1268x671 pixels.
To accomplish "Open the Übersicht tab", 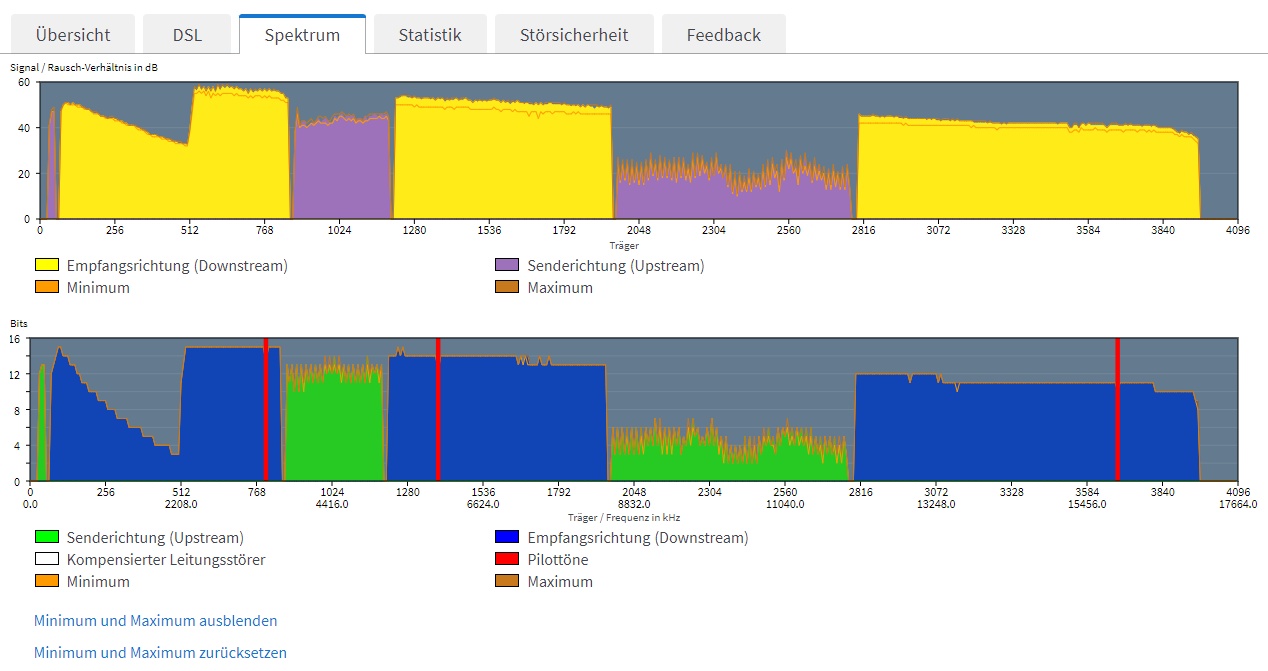I will pyautogui.click(x=73, y=34).
